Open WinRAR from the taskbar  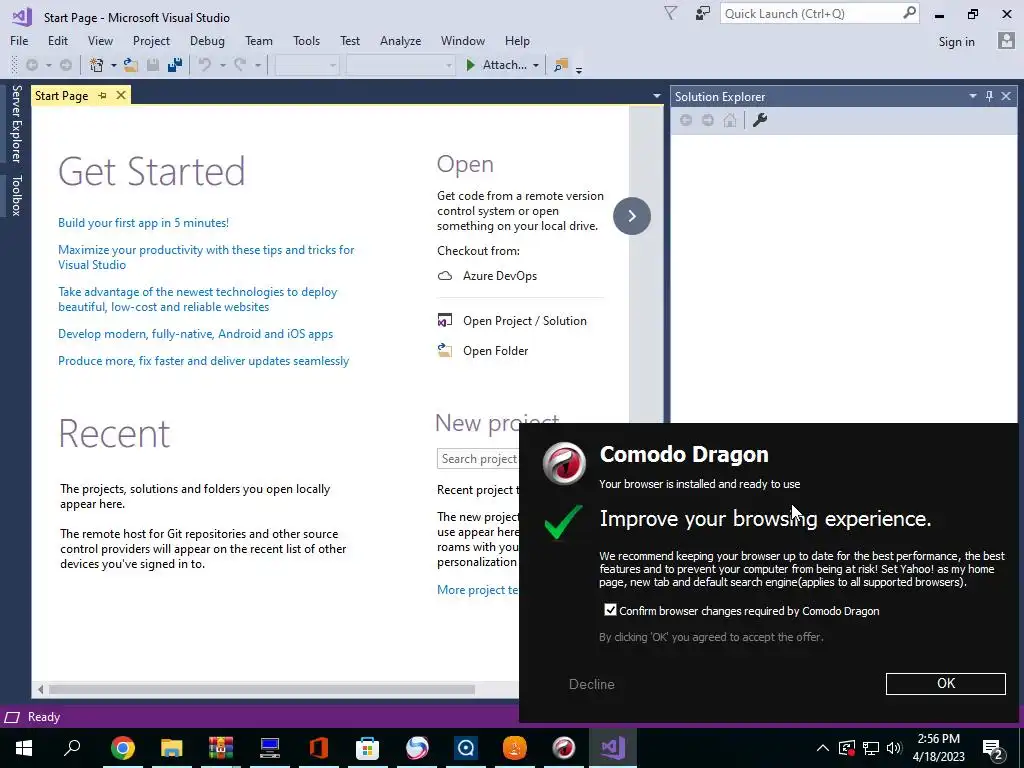(221, 748)
